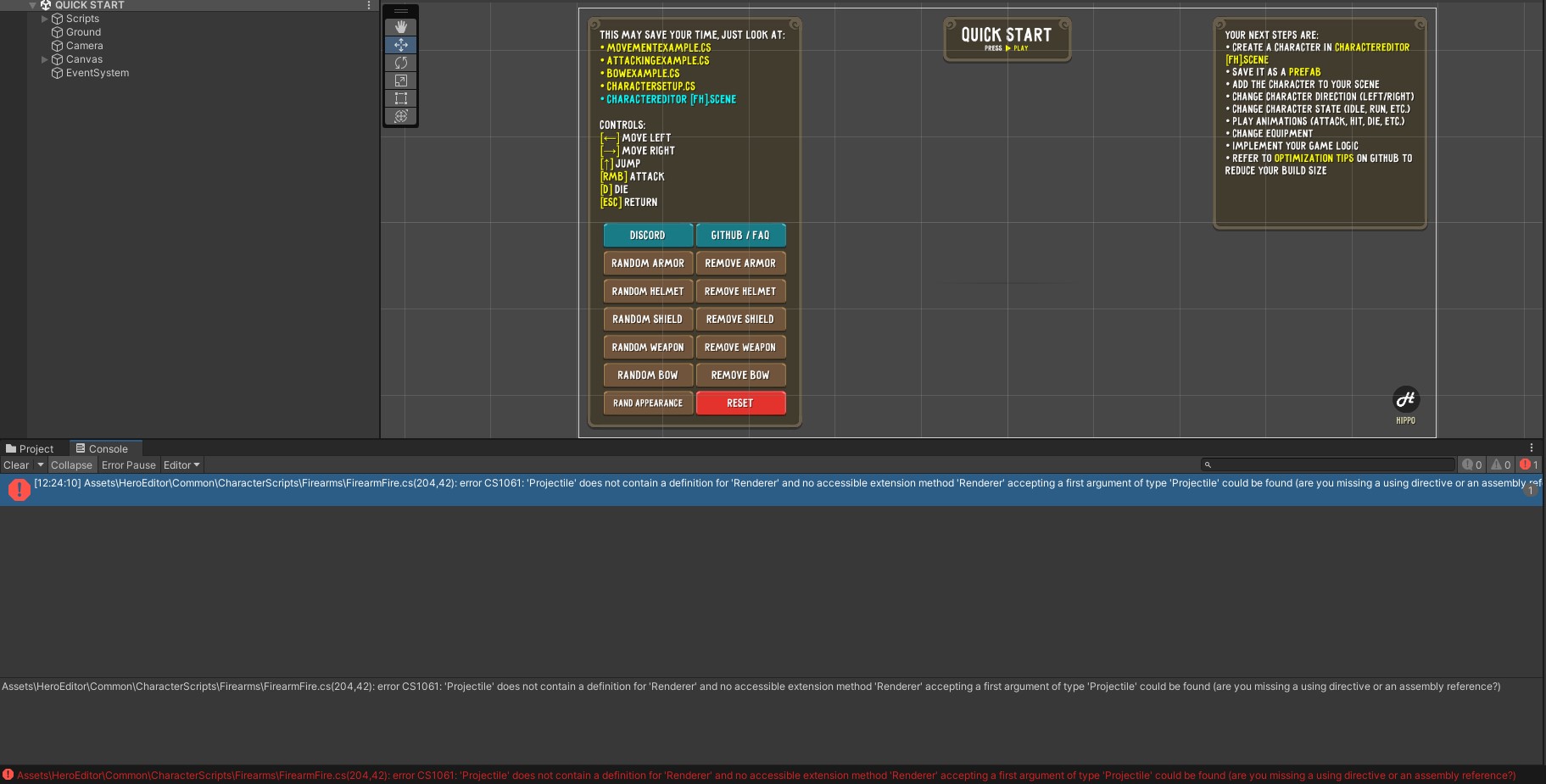The width and height of the screenshot is (1546, 784).
Task: Select the combined Transform tool
Action: (x=399, y=117)
